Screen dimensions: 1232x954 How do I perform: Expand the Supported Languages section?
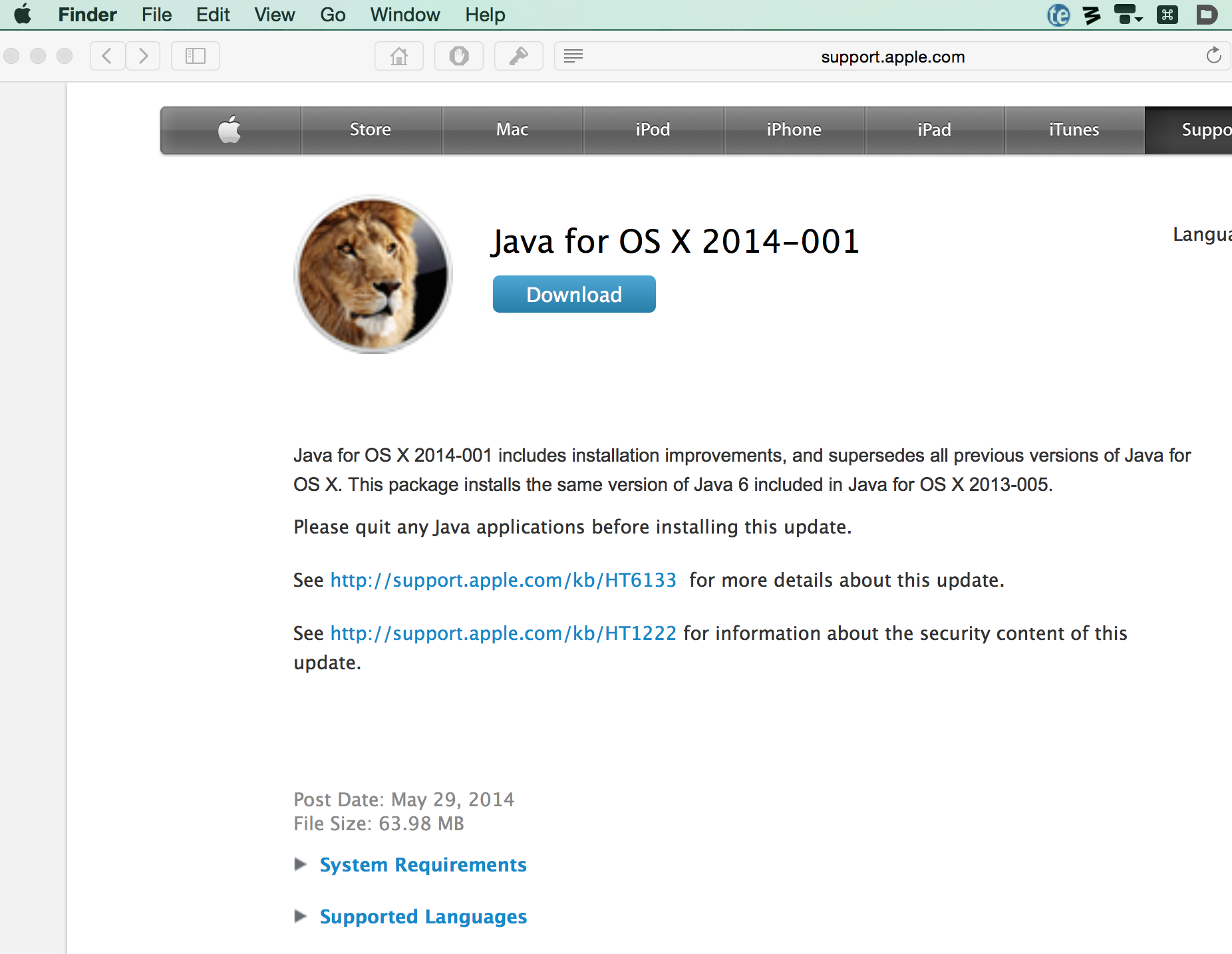click(422, 916)
